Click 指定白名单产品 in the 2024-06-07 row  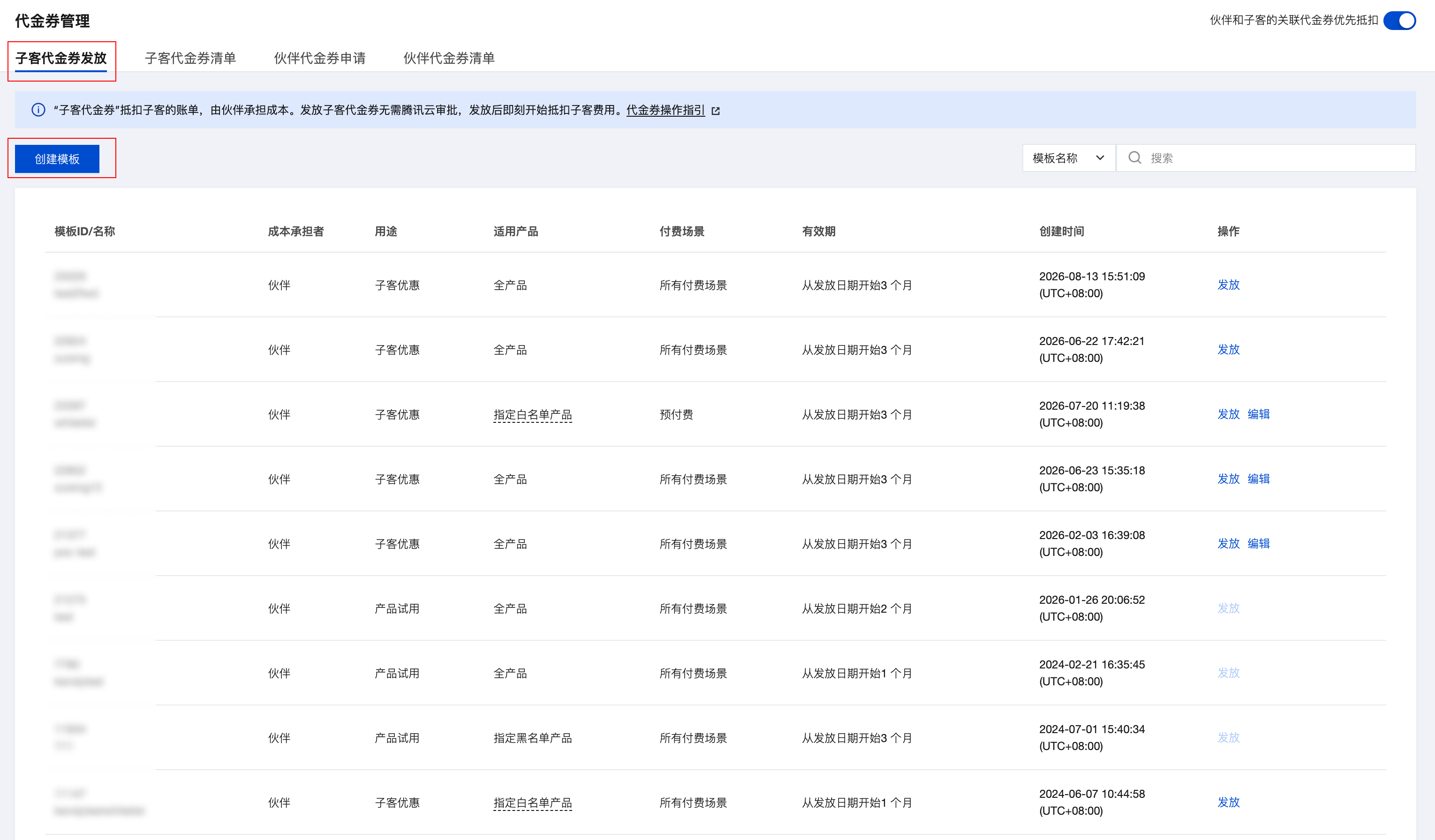point(532,803)
